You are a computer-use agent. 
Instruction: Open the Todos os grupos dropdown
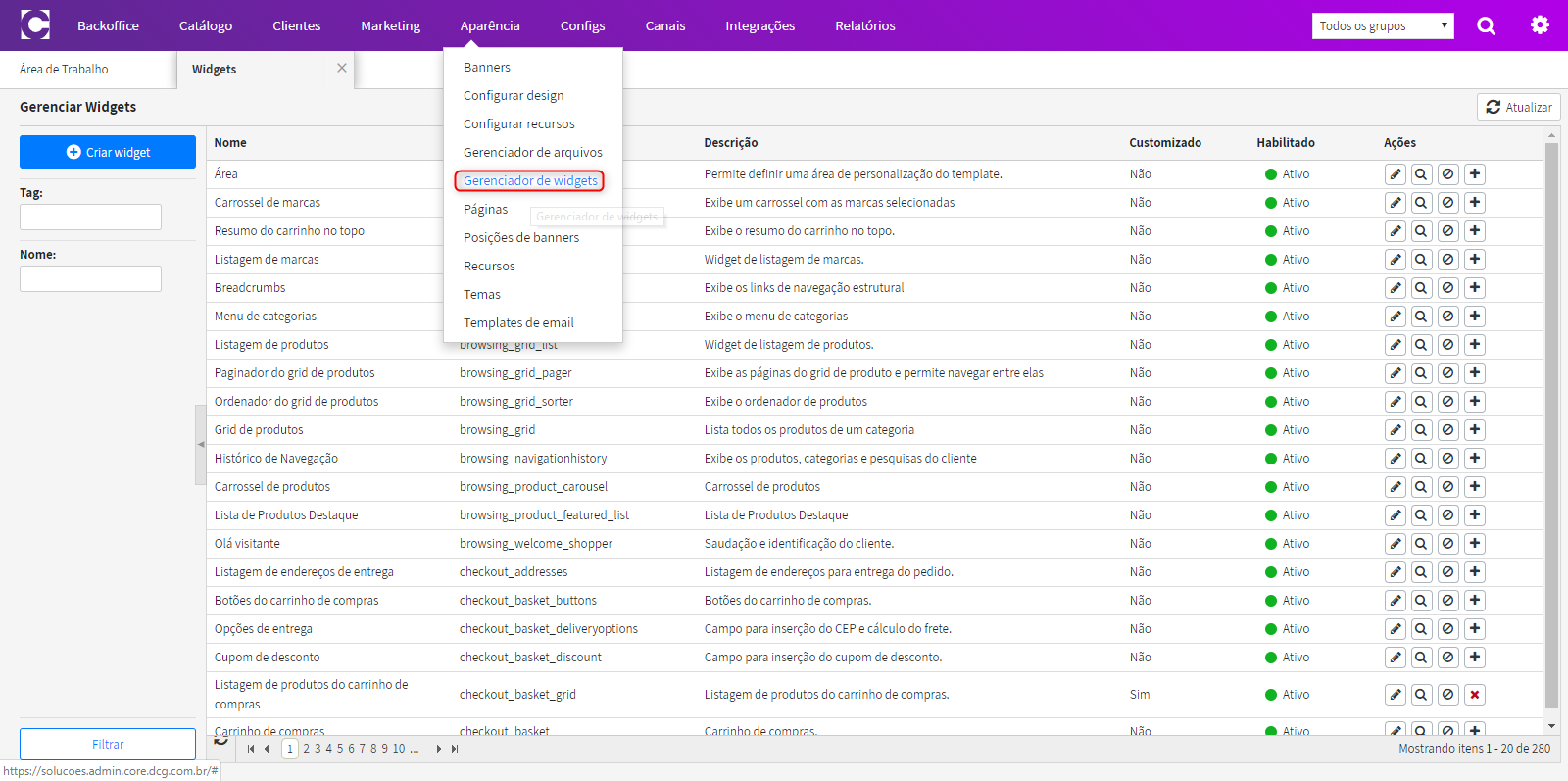[x=1383, y=25]
